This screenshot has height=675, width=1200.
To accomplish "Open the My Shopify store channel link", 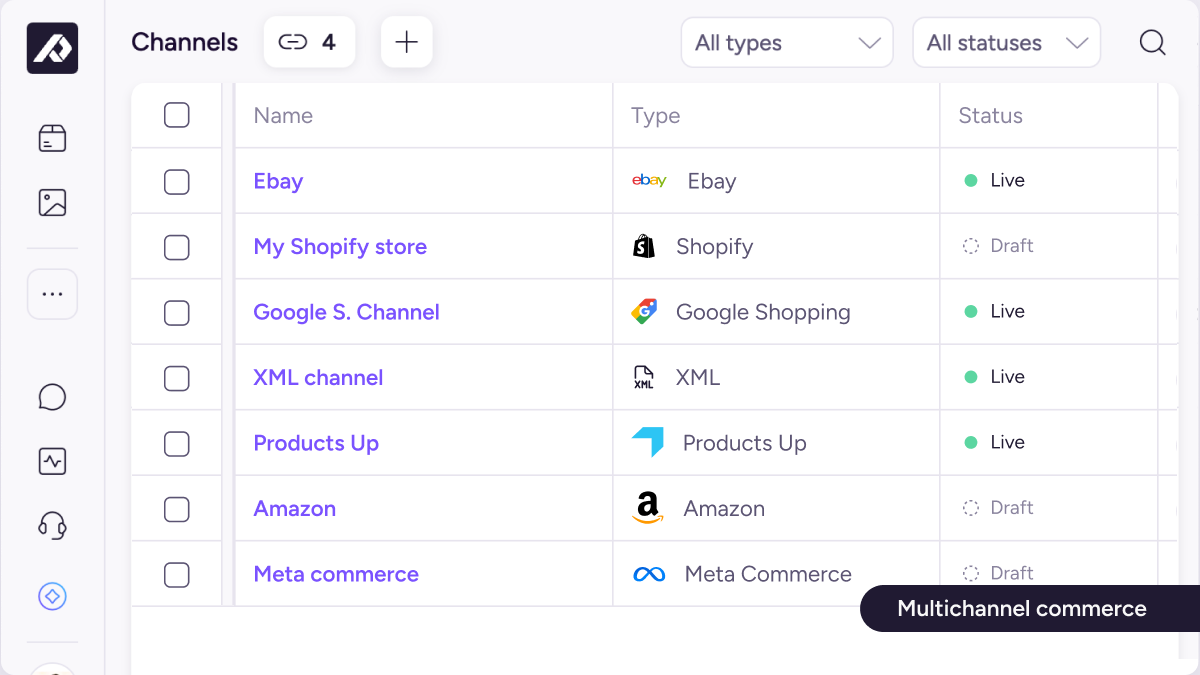I will coord(340,247).
